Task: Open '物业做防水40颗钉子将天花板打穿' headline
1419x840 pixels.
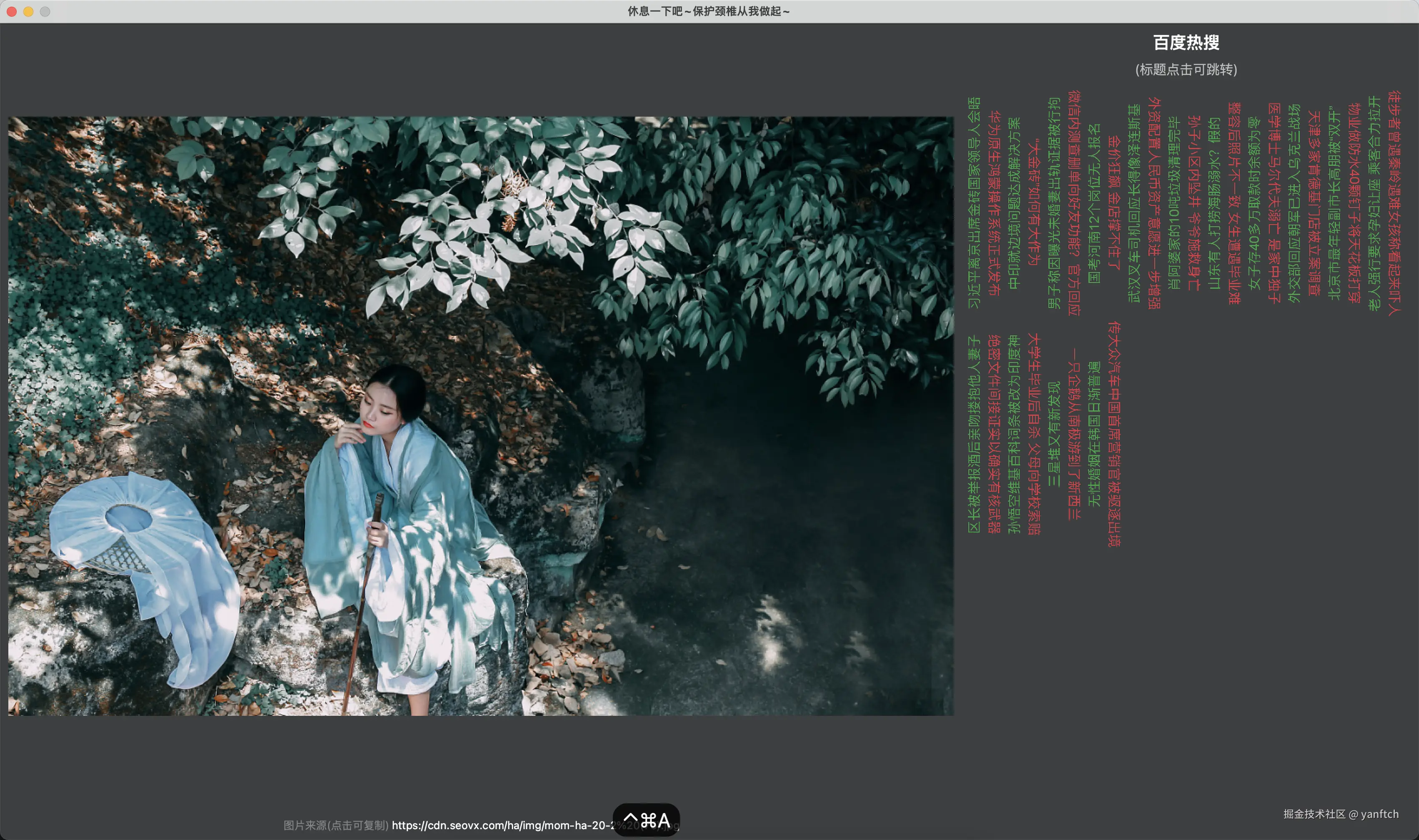Action: pos(1354,202)
